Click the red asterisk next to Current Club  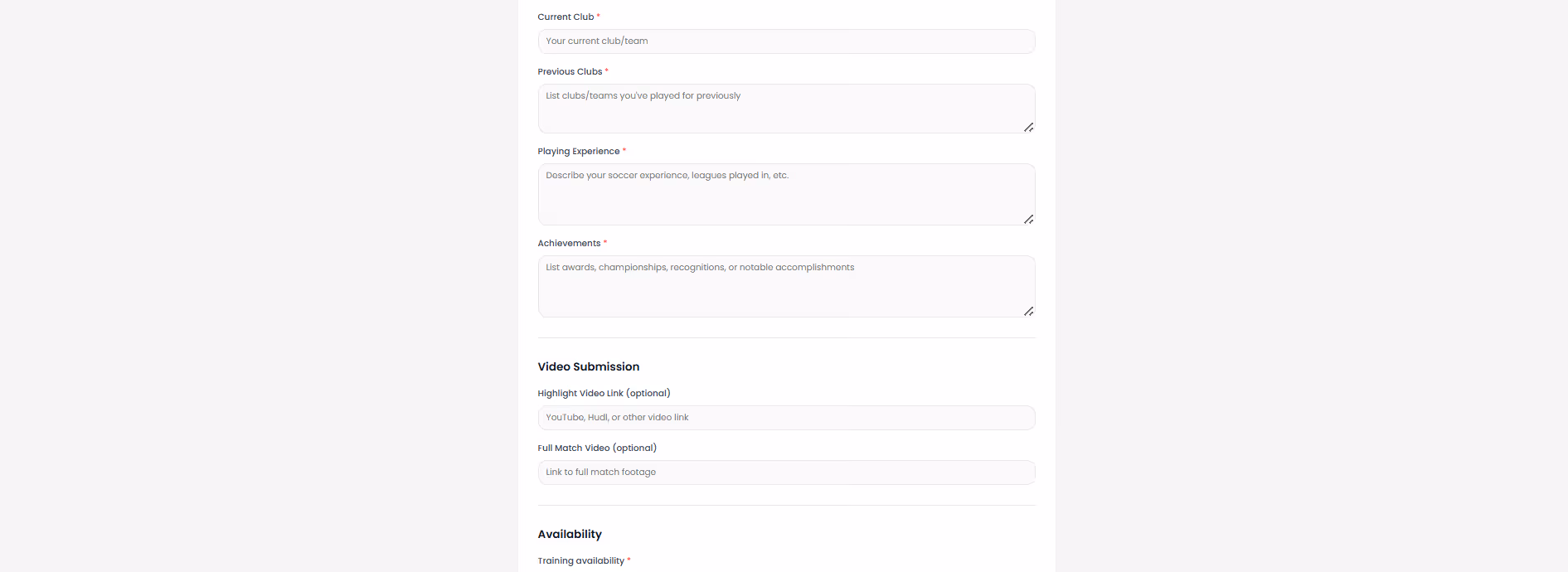(x=599, y=16)
